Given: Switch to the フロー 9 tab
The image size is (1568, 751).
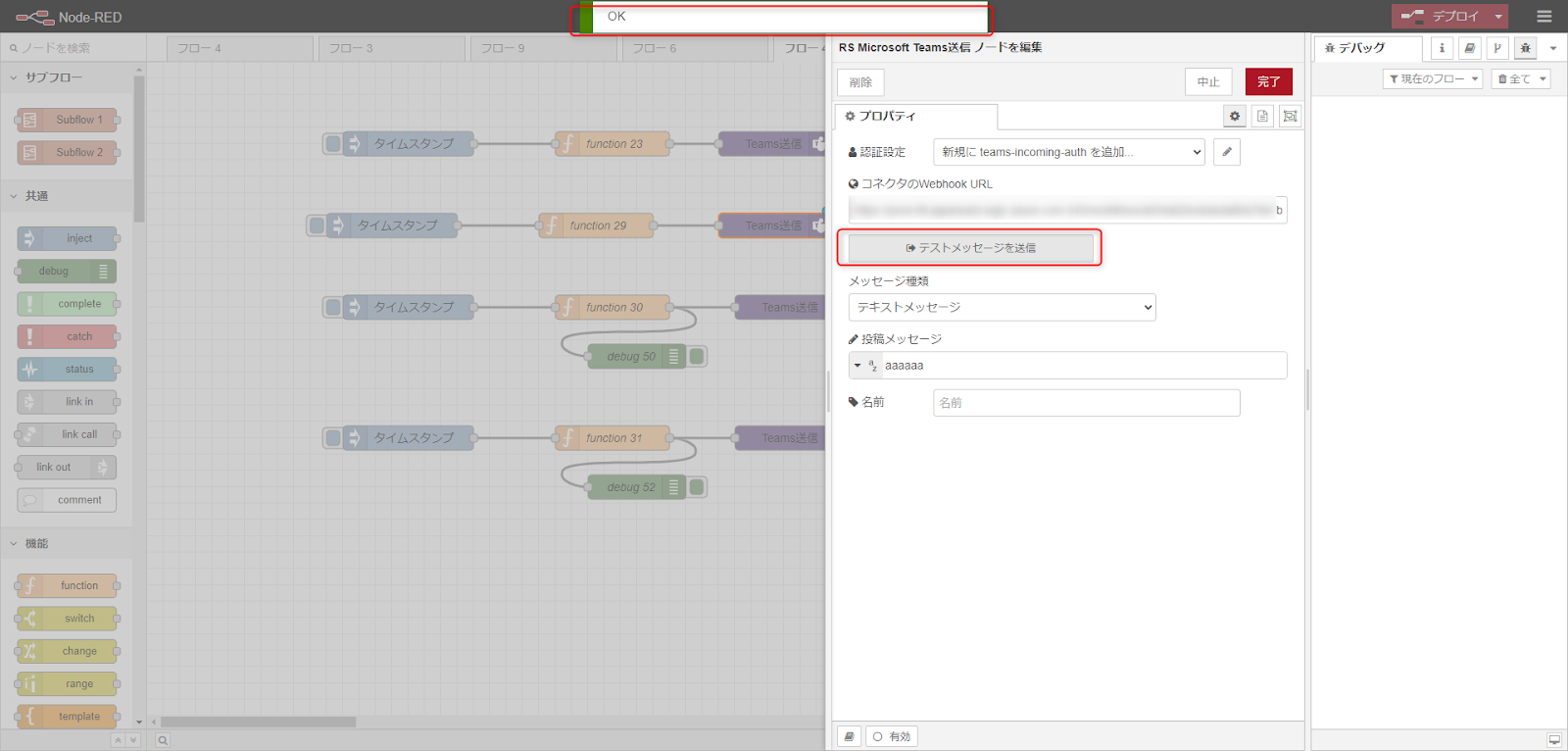Looking at the screenshot, I should tap(544, 48).
